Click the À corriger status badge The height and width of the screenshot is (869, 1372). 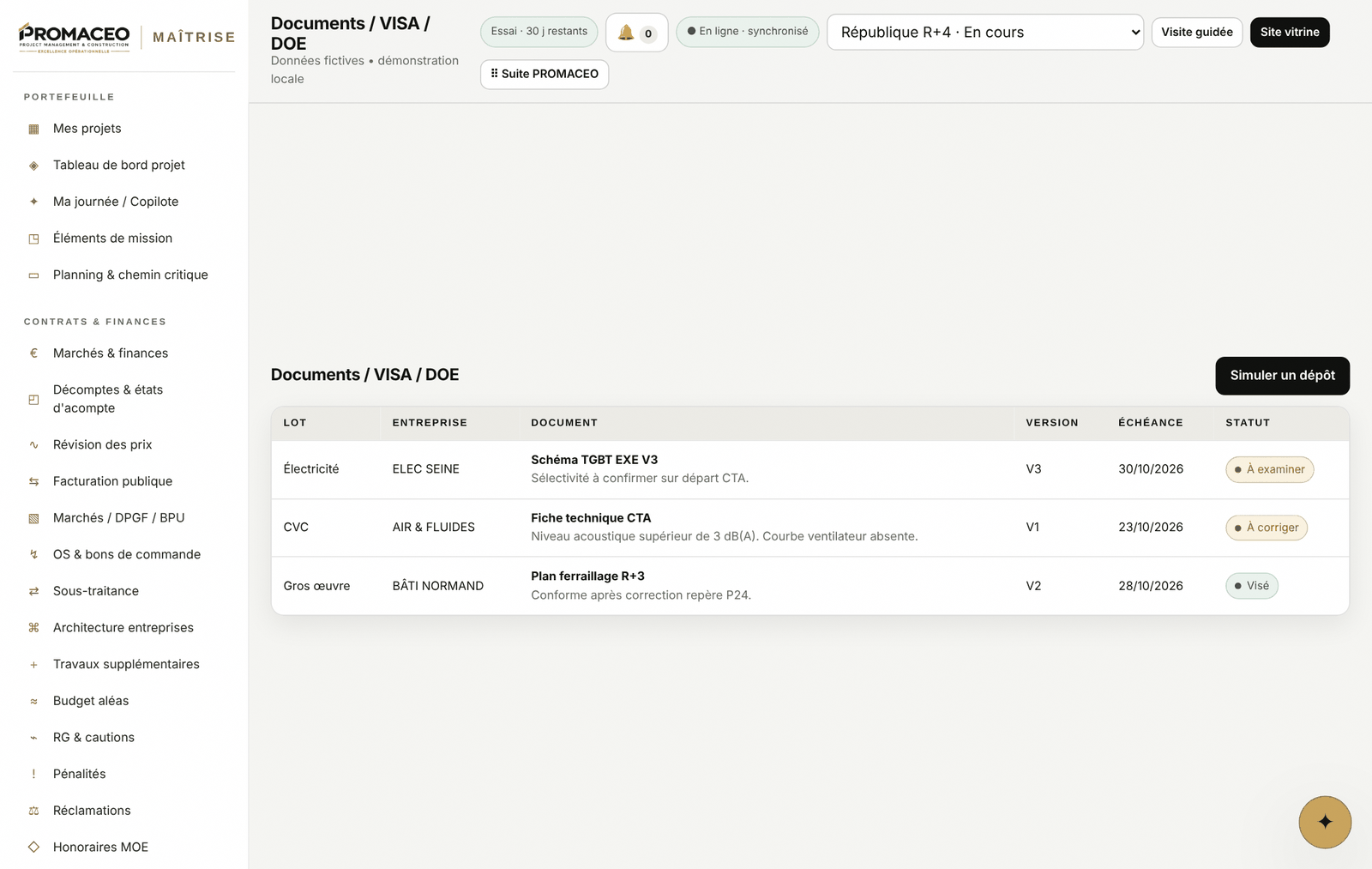click(1266, 528)
